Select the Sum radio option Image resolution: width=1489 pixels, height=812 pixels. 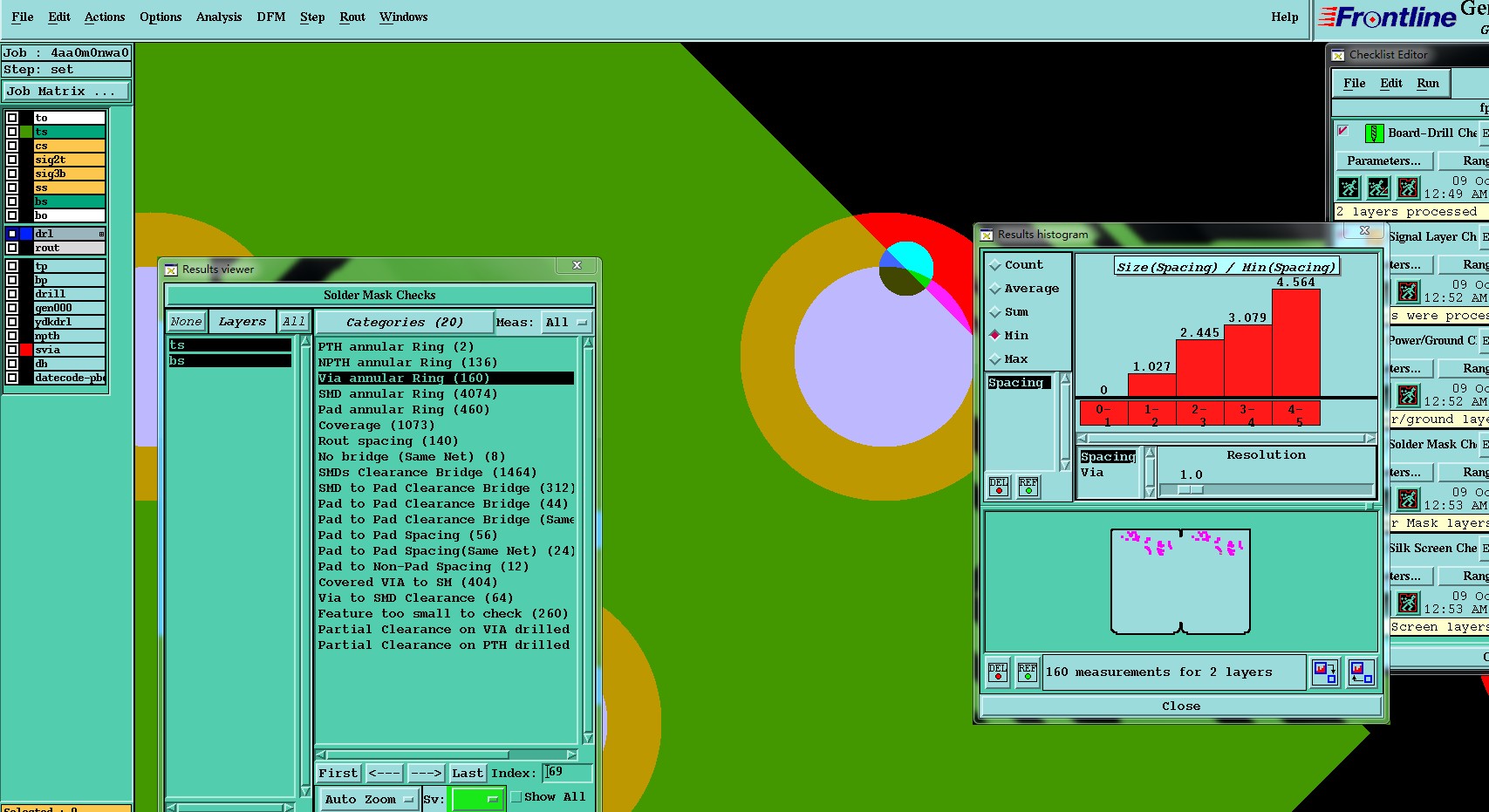[994, 311]
